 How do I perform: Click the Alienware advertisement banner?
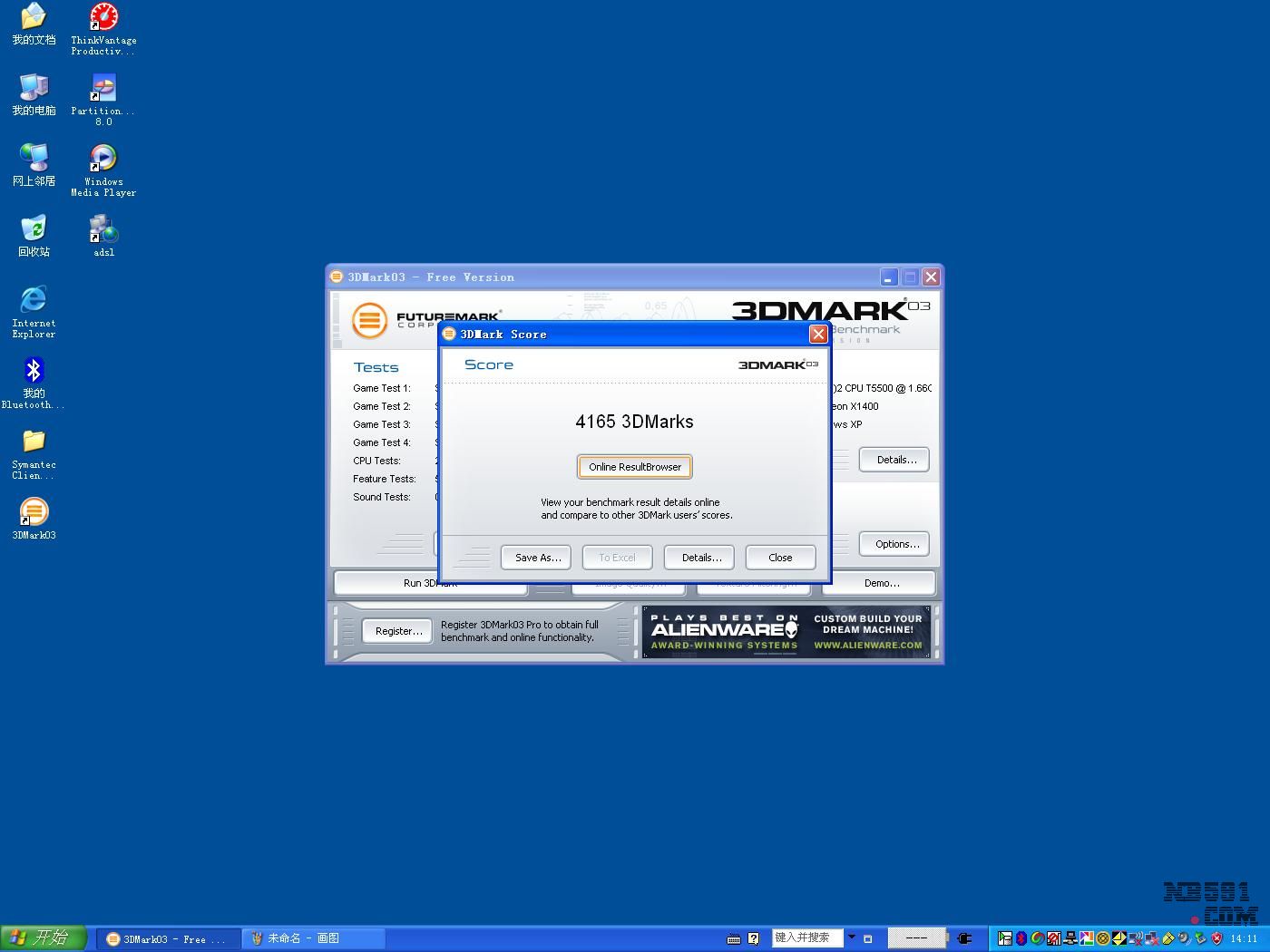[x=786, y=631]
